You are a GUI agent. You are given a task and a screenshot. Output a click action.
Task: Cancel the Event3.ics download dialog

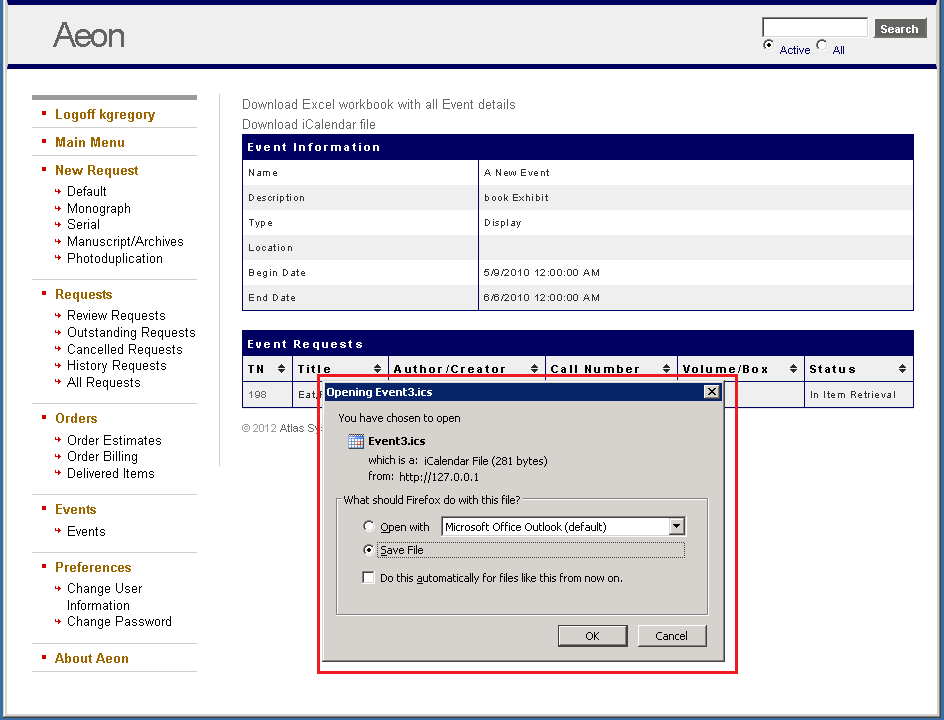(672, 636)
